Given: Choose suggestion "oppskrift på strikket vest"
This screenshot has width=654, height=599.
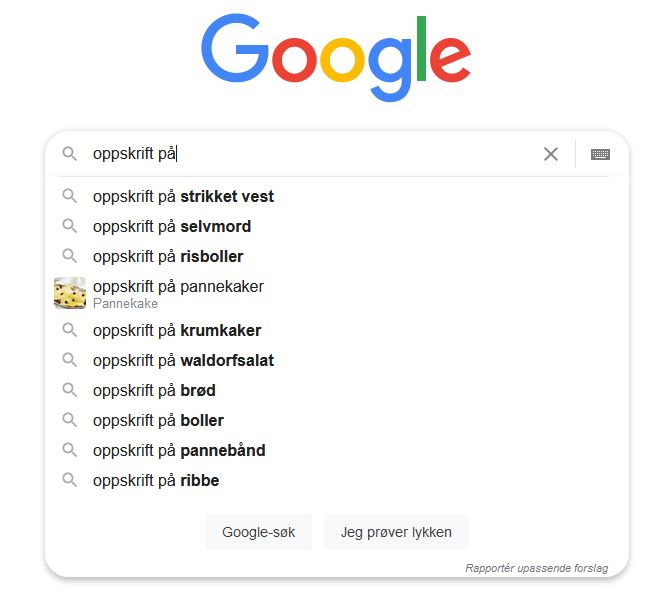Looking at the screenshot, I should point(183,196).
